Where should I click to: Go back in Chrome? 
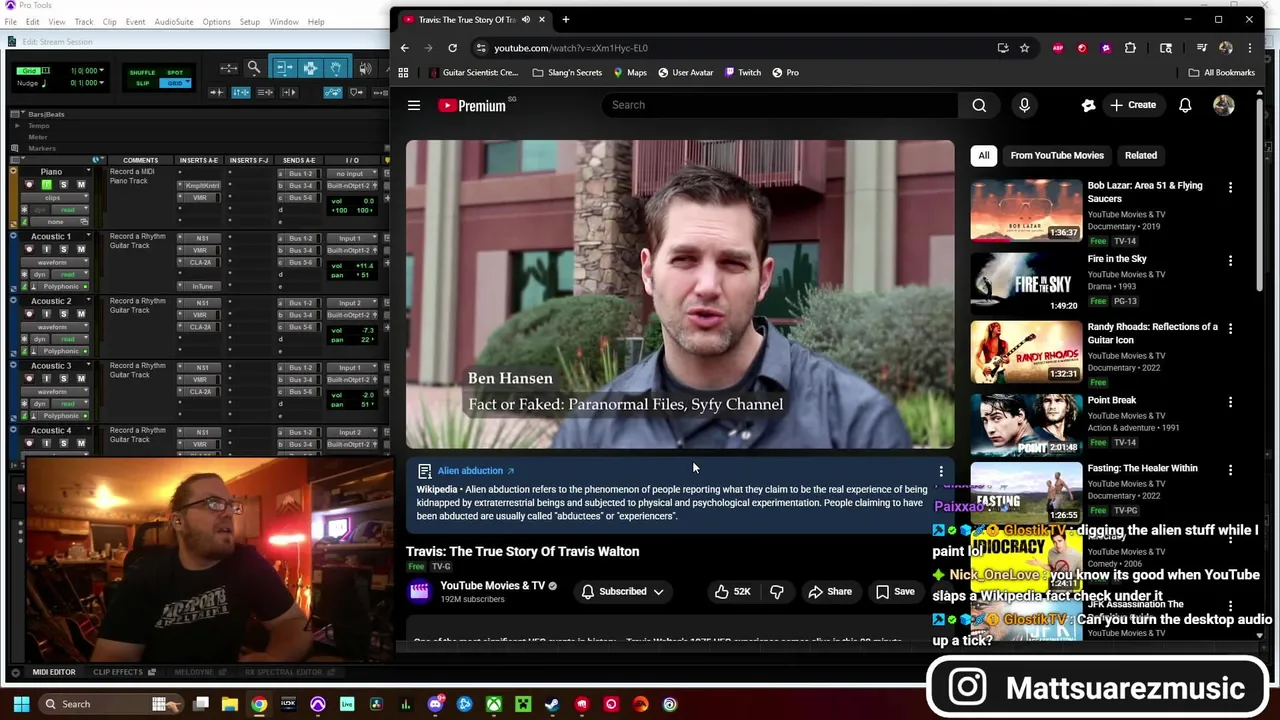pyautogui.click(x=404, y=48)
